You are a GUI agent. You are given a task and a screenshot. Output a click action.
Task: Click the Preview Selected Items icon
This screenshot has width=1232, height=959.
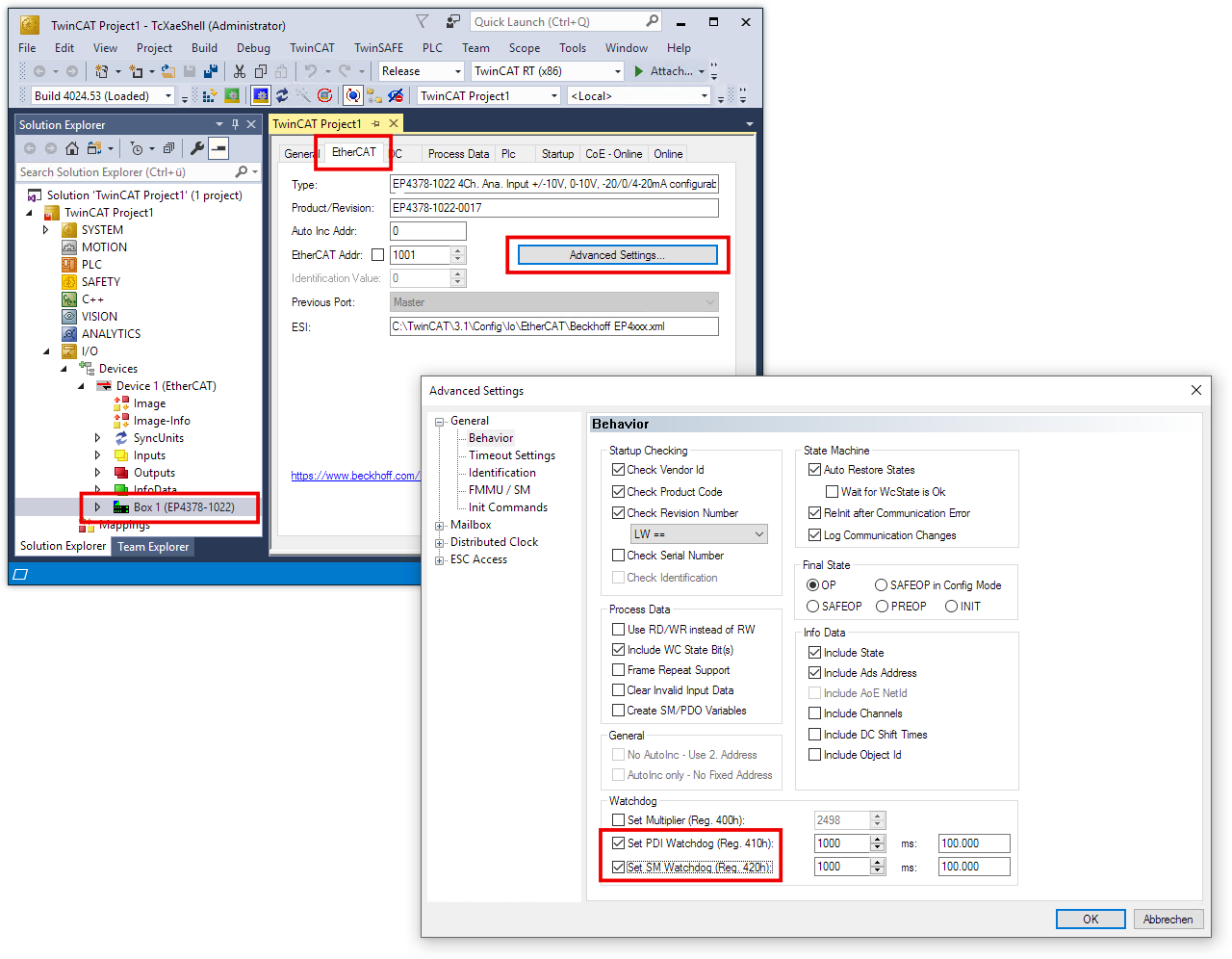tap(219, 148)
